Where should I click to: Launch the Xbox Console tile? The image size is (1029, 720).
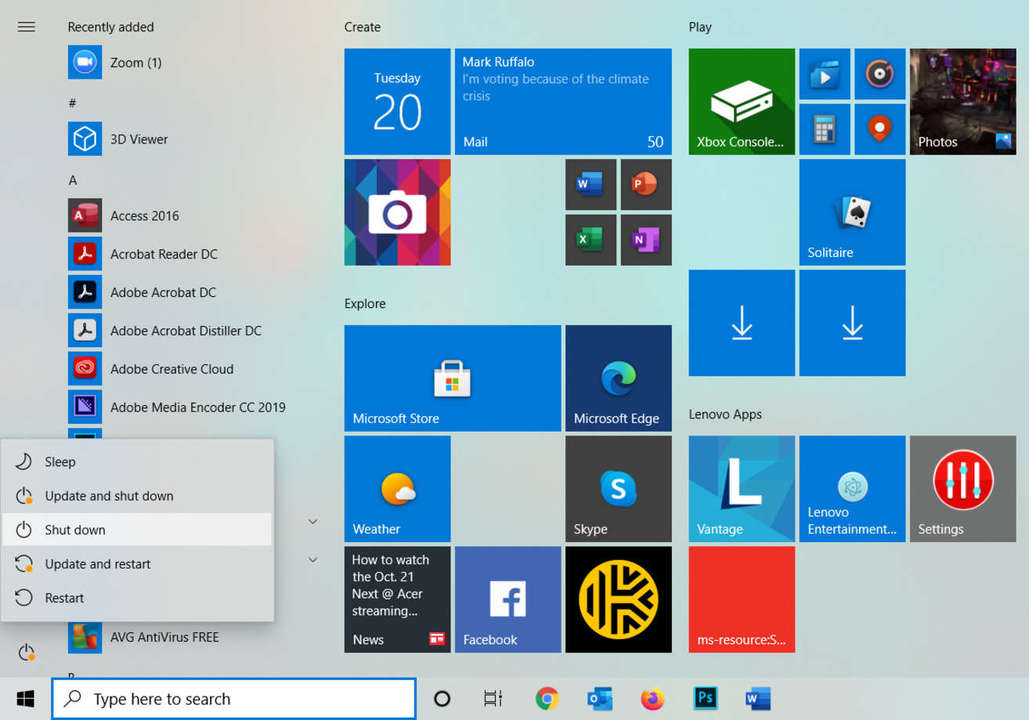click(742, 102)
